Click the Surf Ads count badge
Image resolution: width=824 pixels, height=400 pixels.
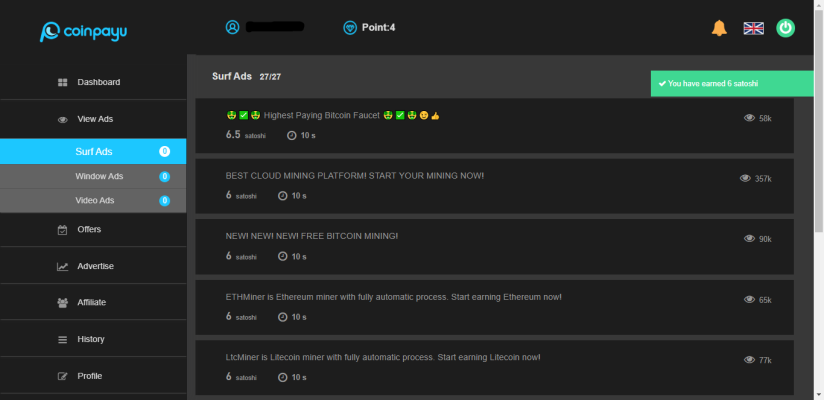coord(164,152)
